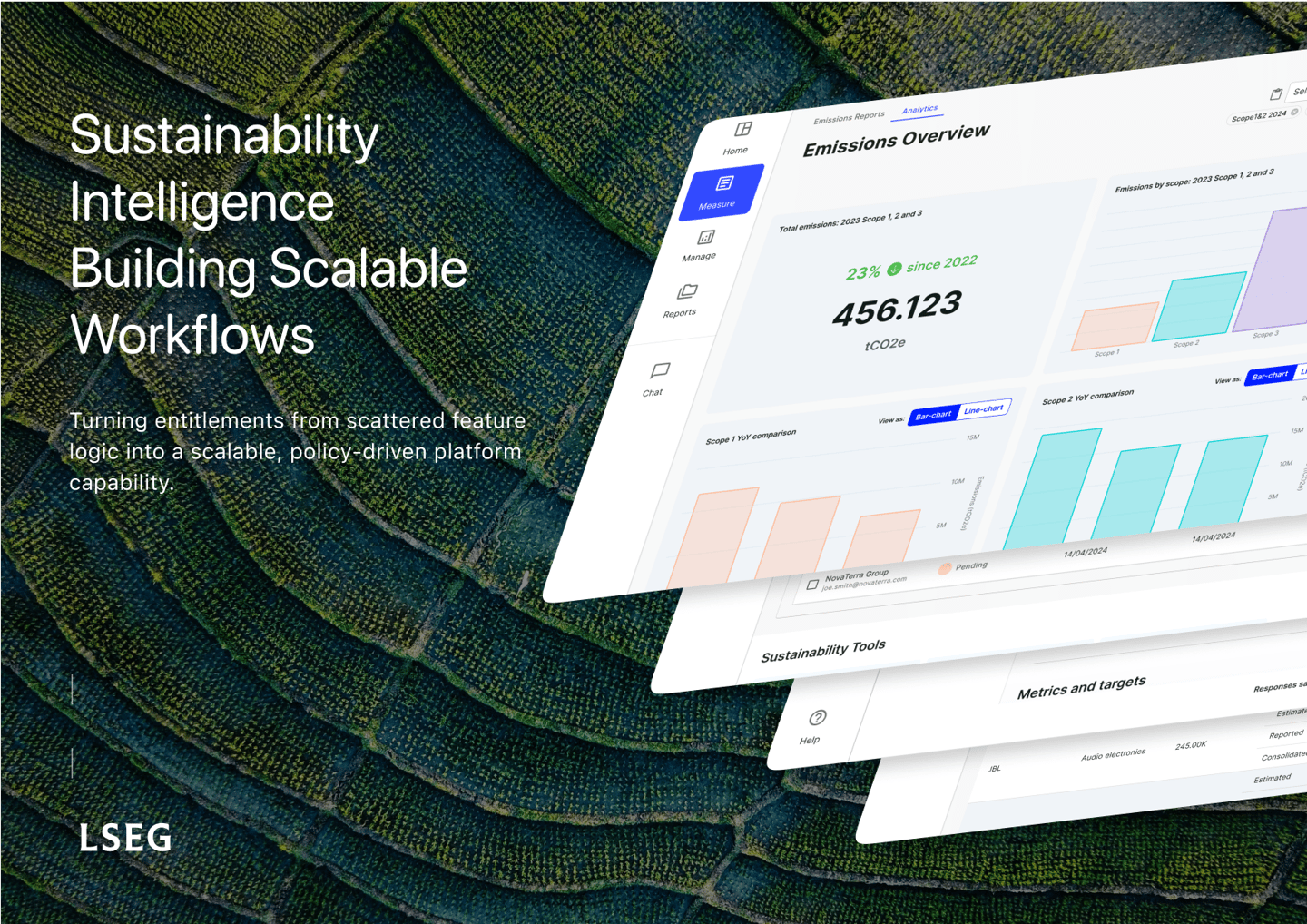Switch to the Emissions Reports tab
Image resolution: width=1307 pixels, height=924 pixels.
(849, 118)
